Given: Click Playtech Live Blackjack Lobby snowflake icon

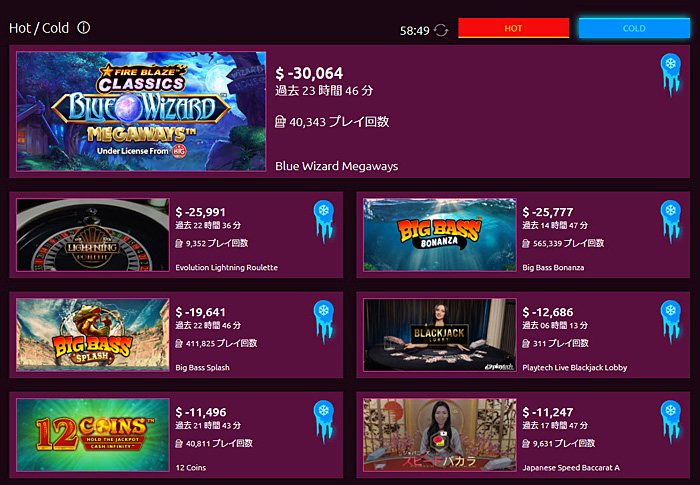Looking at the screenshot, I should [671, 322].
